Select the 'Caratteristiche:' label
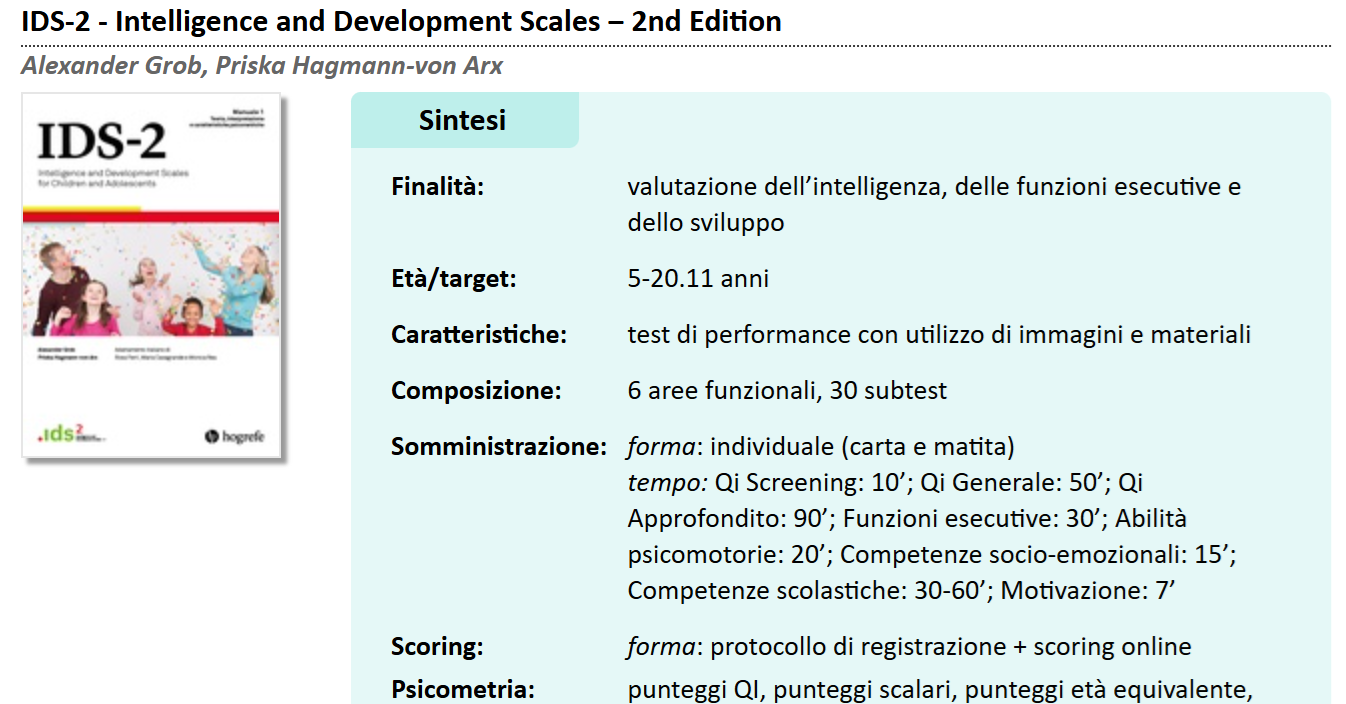This screenshot has width=1346, height=704. (479, 335)
